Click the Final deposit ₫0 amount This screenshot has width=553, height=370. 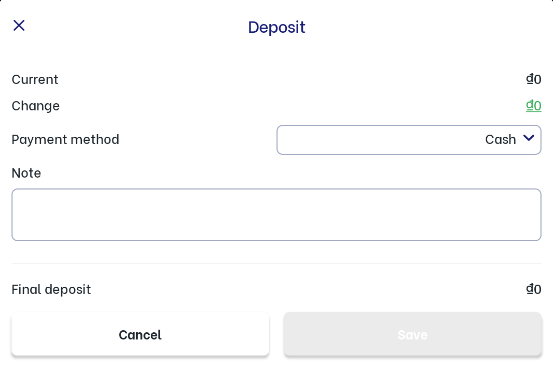pos(533,289)
